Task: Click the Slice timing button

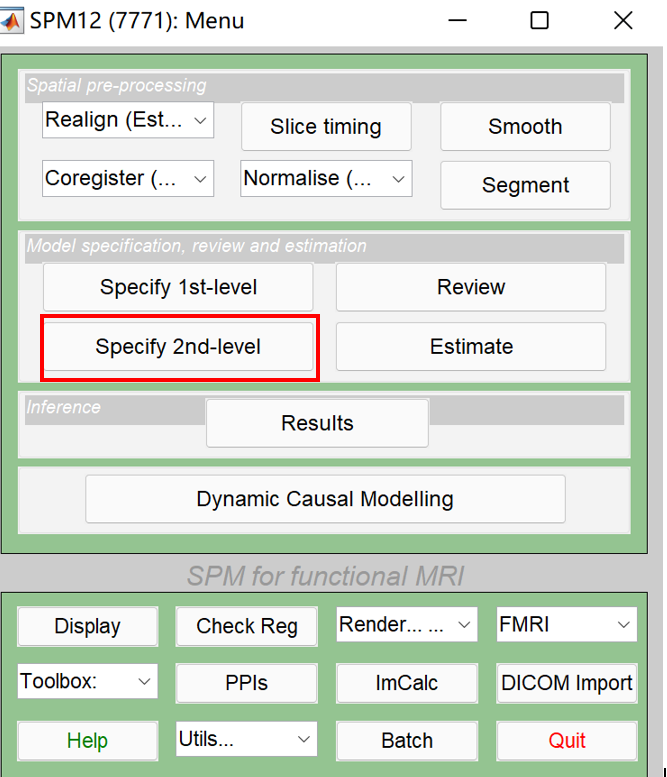Action: (326, 126)
